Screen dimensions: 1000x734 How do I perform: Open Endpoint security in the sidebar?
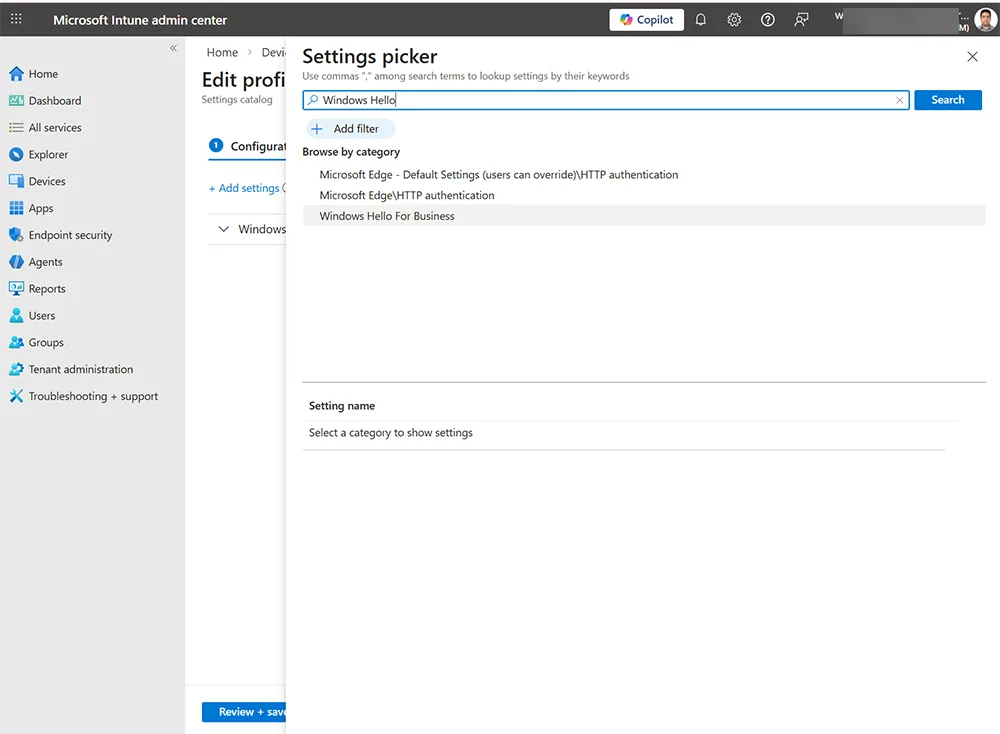(x=68, y=234)
